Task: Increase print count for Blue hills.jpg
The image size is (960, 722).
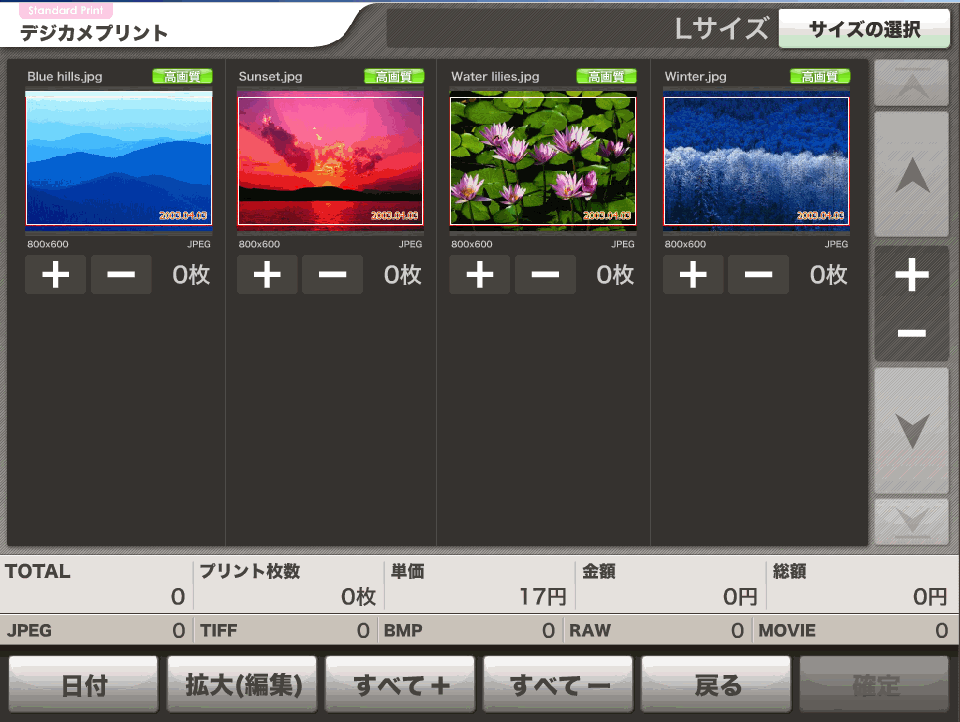Action: [x=55, y=275]
